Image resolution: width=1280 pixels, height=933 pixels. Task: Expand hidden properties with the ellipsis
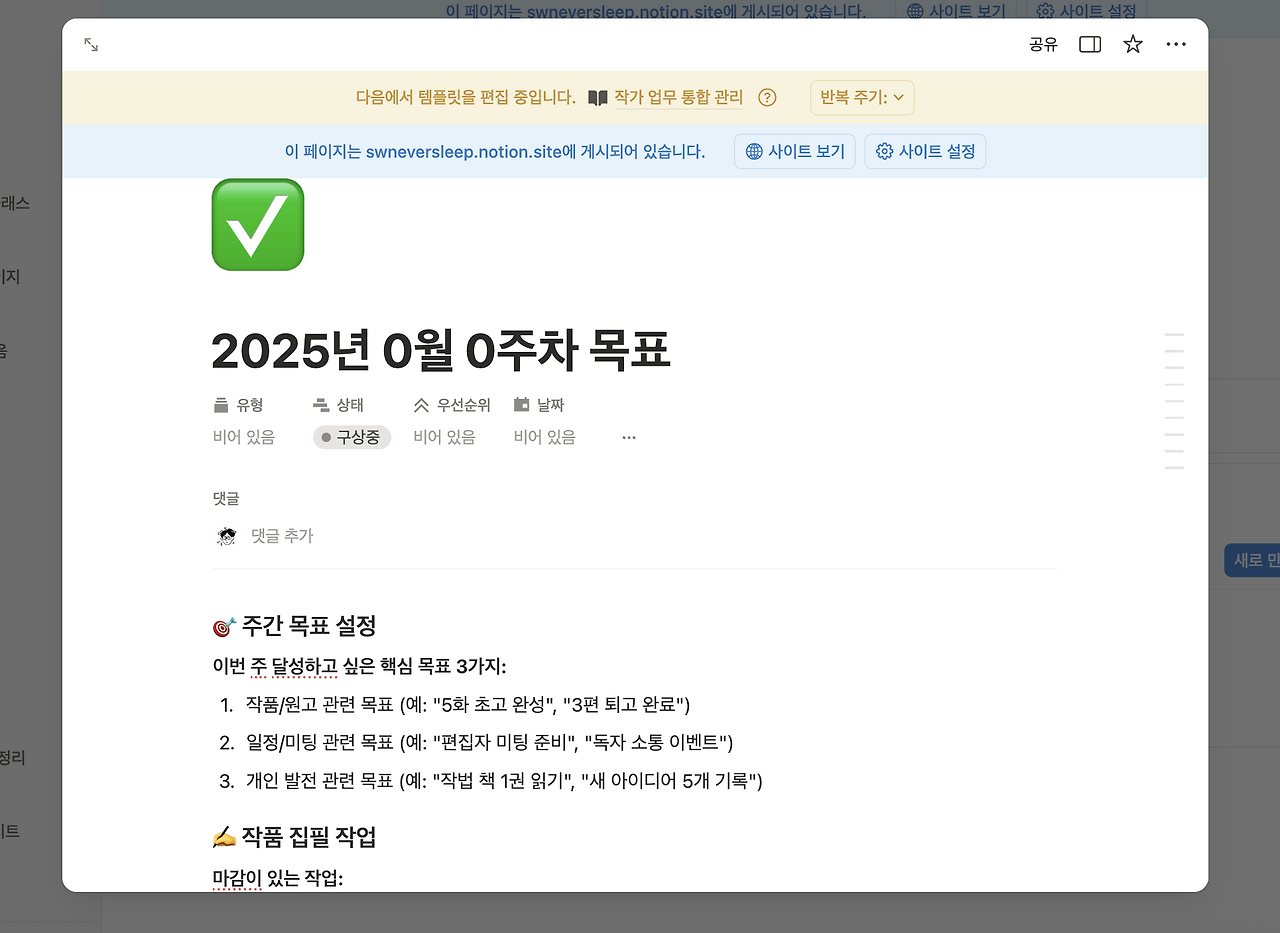[628, 437]
